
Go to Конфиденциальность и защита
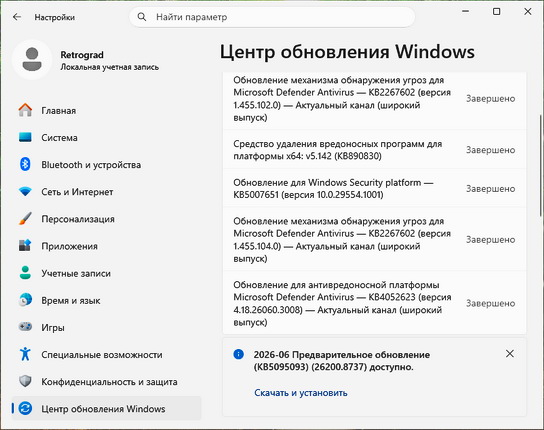point(107,381)
